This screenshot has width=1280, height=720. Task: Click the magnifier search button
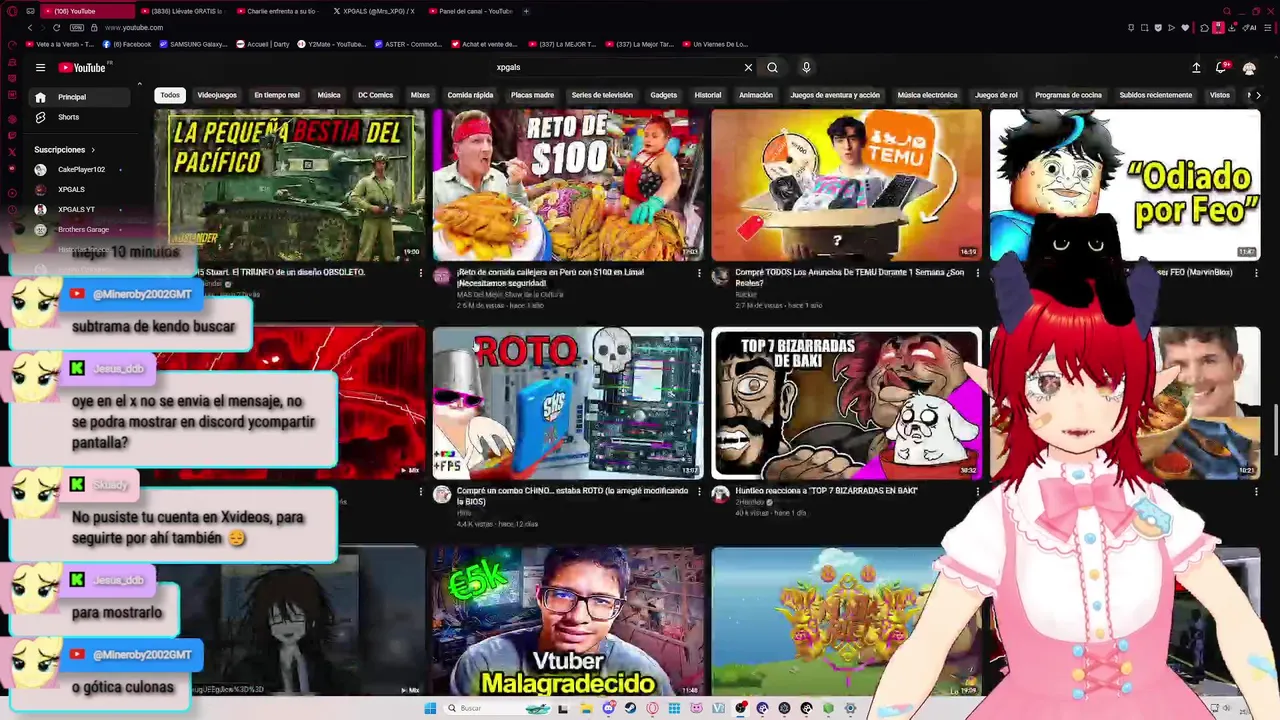point(772,68)
